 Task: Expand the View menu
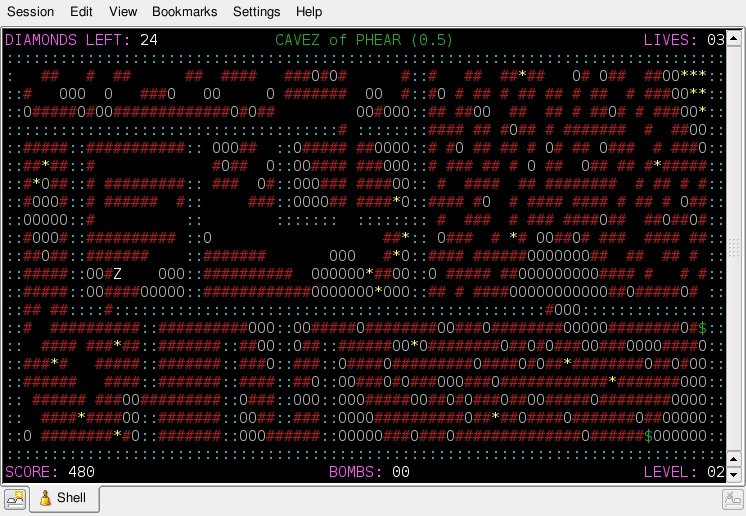(123, 12)
